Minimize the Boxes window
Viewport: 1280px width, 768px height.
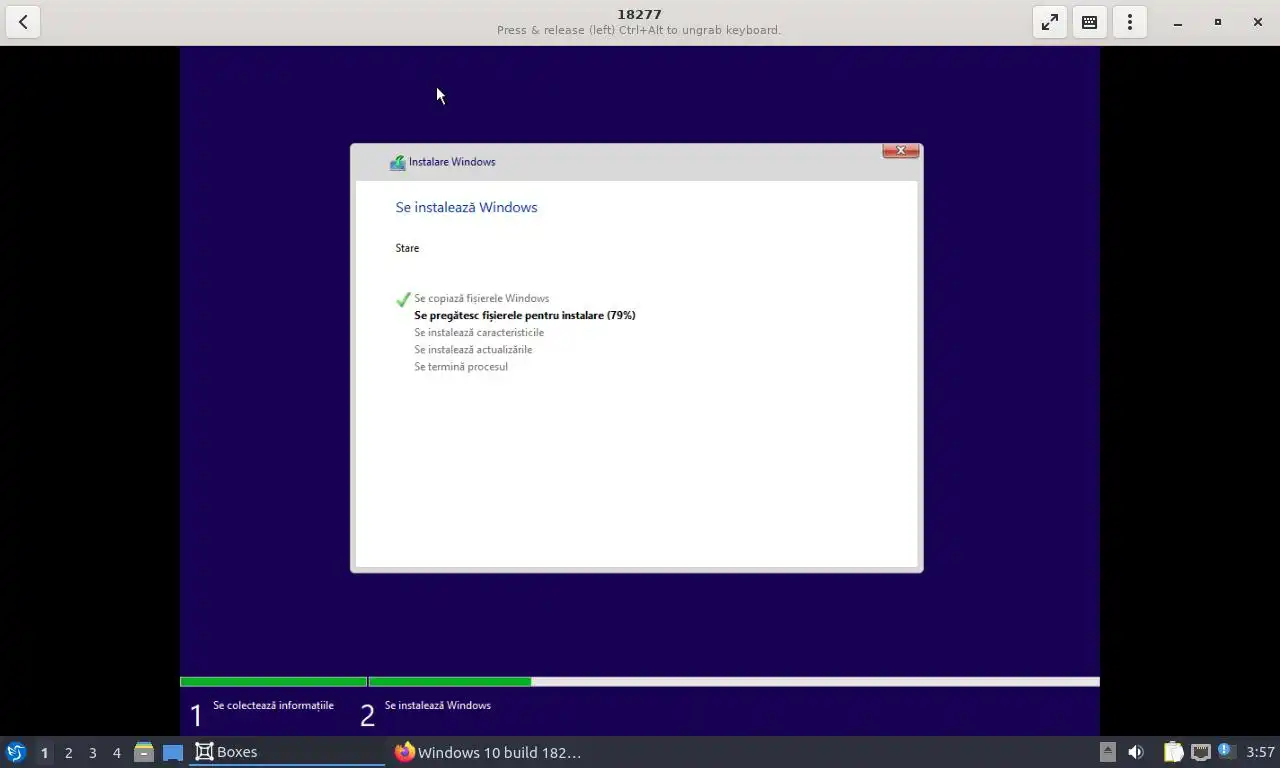click(1178, 22)
